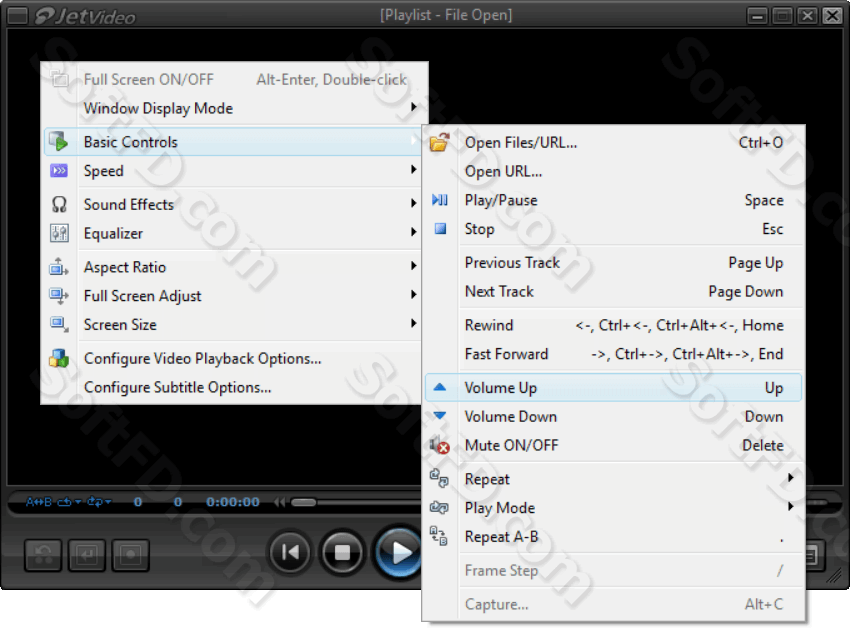Click the large blue Play button
Viewport: 850px width, 633px height.
399,552
